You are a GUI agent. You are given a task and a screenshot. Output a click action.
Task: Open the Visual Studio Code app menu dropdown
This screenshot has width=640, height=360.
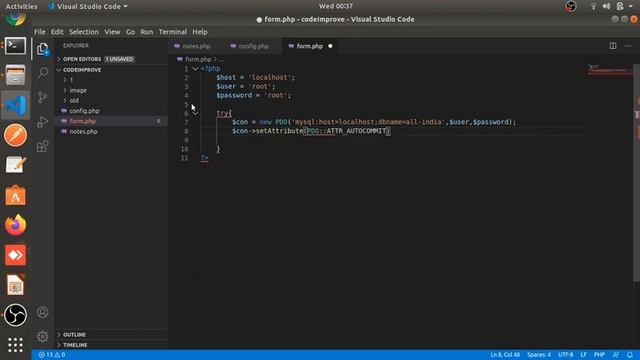pos(88,6)
